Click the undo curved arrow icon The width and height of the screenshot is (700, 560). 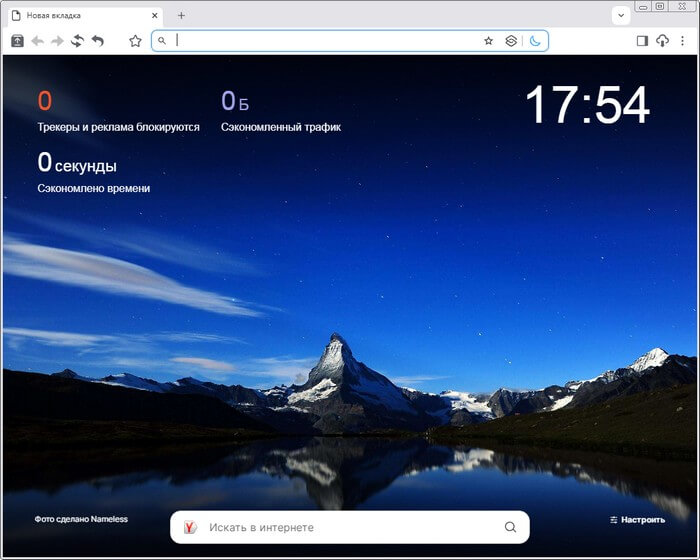98,41
